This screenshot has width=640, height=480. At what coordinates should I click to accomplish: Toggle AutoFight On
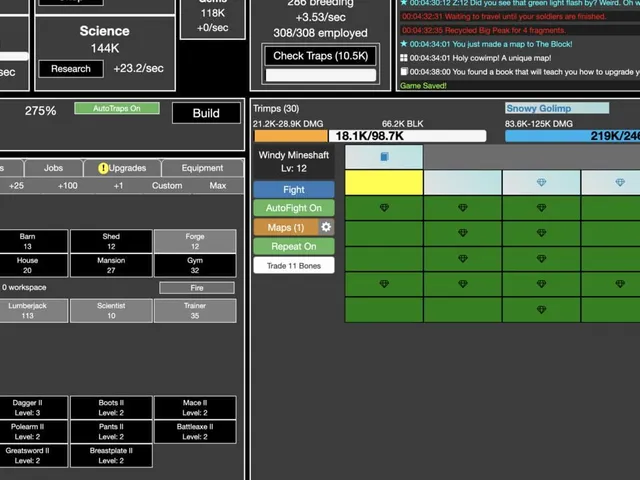point(294,208)
